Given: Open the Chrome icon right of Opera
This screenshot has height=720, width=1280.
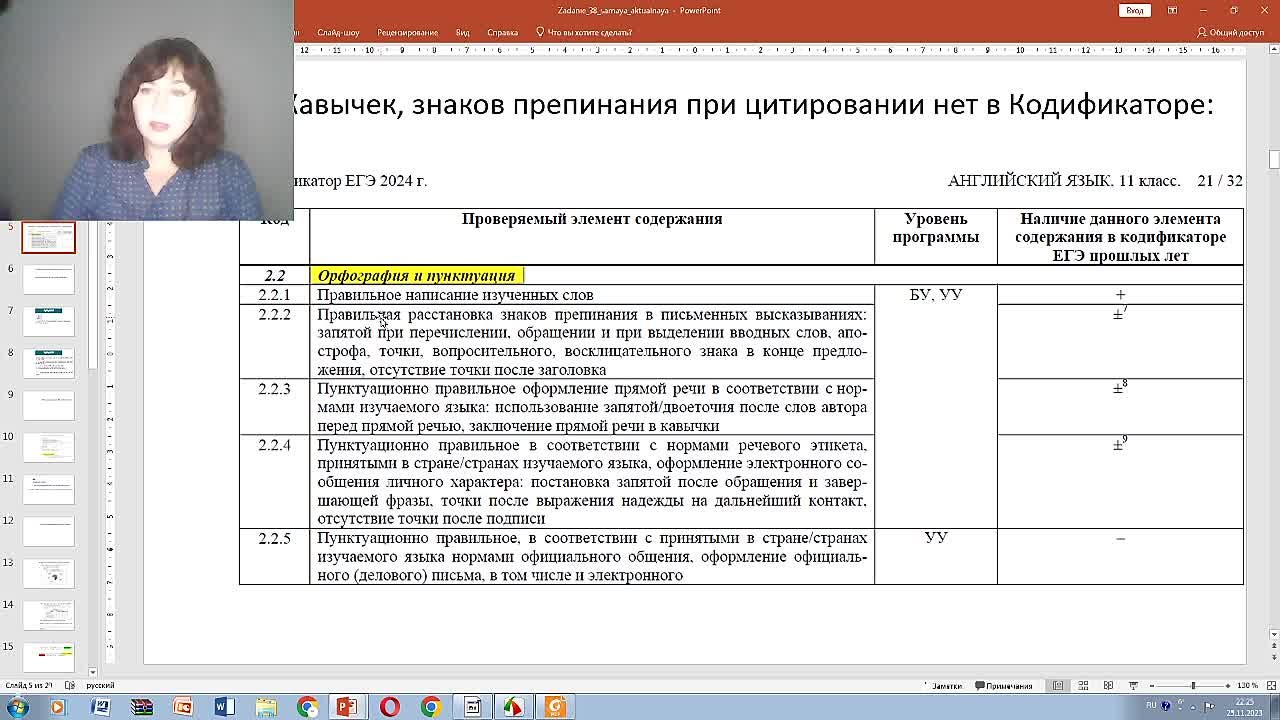Looking at the screenshot, I should pos(430,707).
